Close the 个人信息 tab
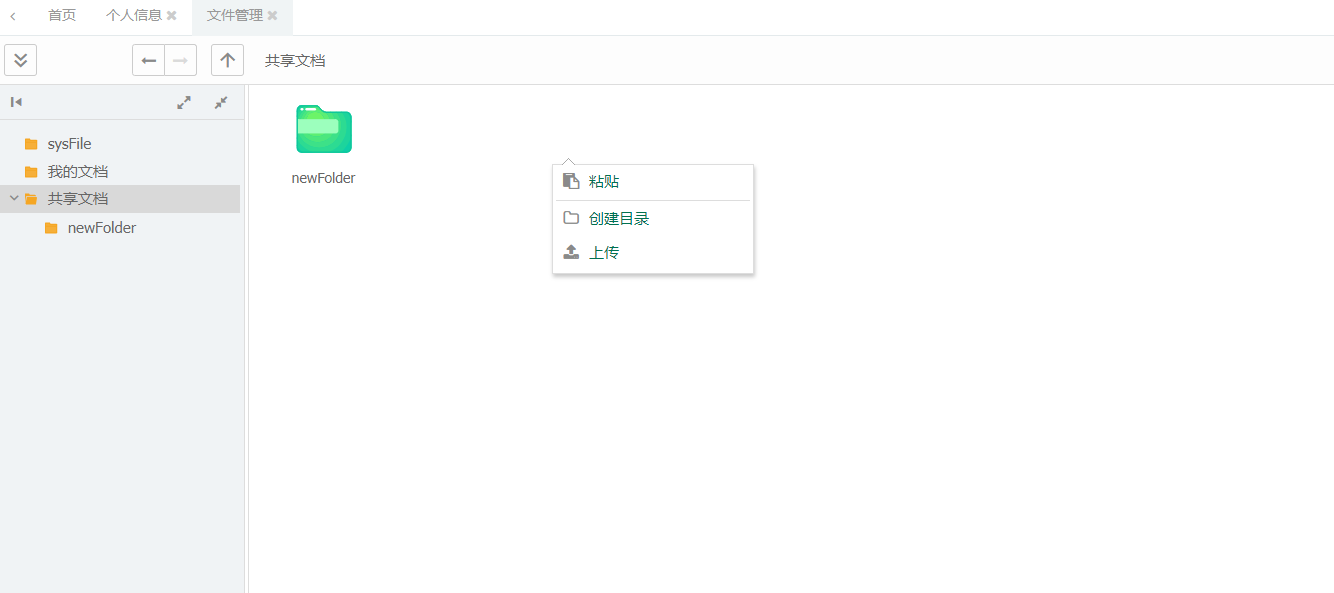 tap(171, 16)
